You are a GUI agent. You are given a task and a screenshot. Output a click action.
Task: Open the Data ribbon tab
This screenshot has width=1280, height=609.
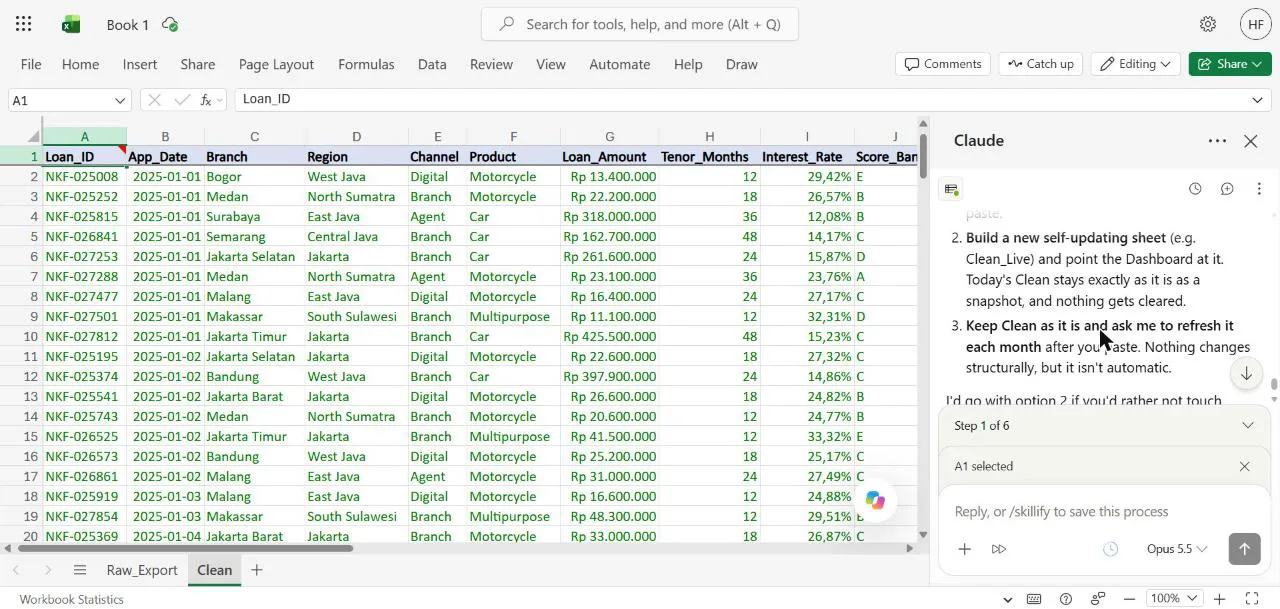(x=432, y=64)
